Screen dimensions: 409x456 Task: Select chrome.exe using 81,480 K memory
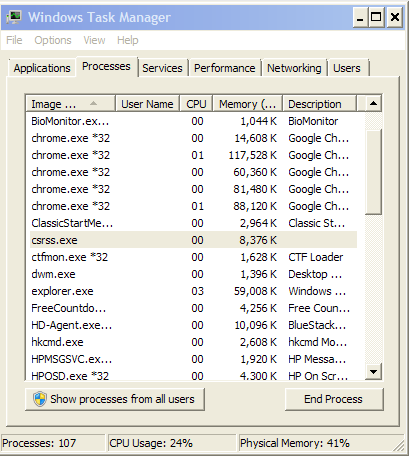click(x=193, y=189)
